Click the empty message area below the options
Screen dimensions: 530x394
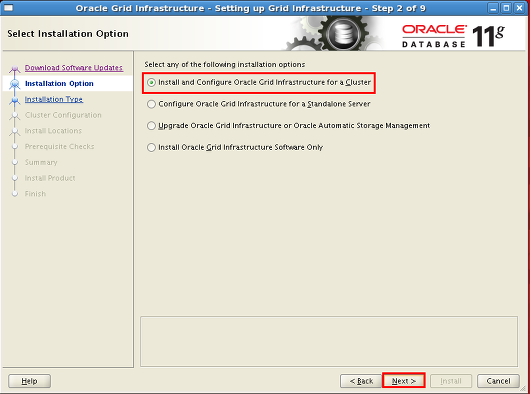coord(329,341)
